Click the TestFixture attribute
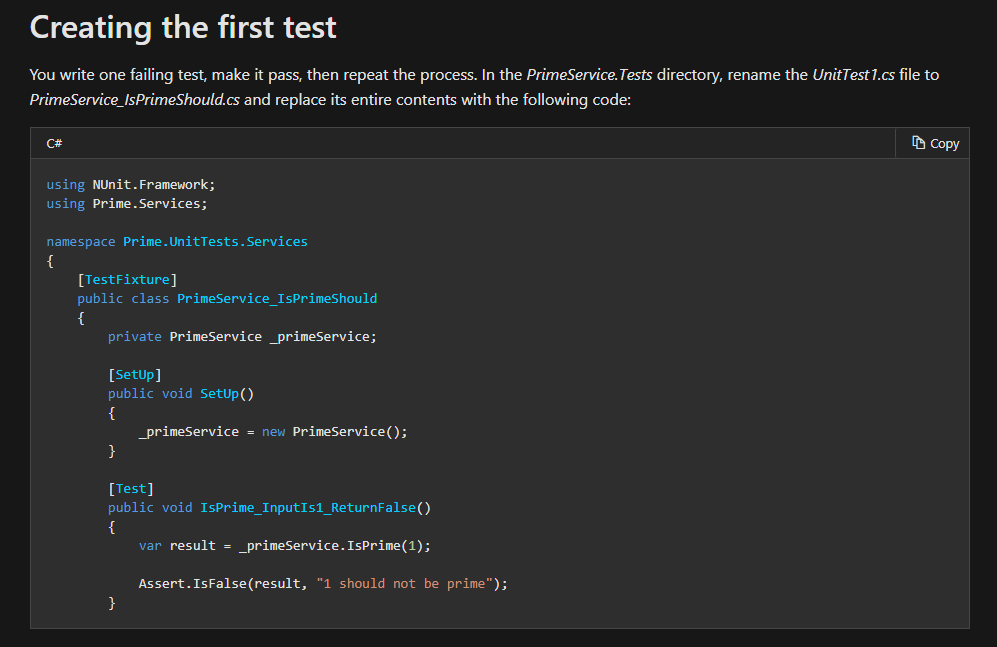 pyautogui.click(x=130, y=279)
